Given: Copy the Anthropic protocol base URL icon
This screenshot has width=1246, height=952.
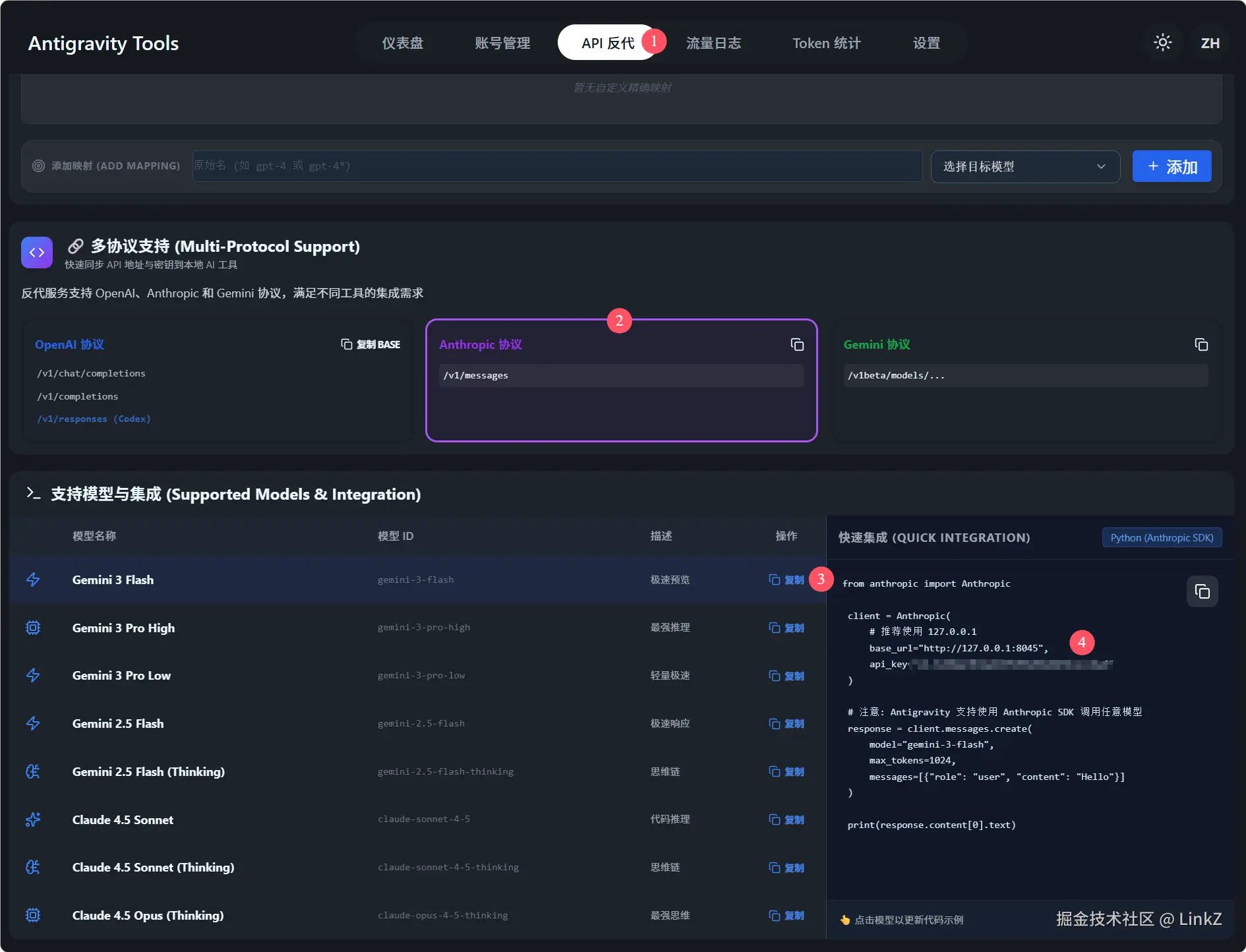Looking at the screenshot, I should (x=797, y=344).
